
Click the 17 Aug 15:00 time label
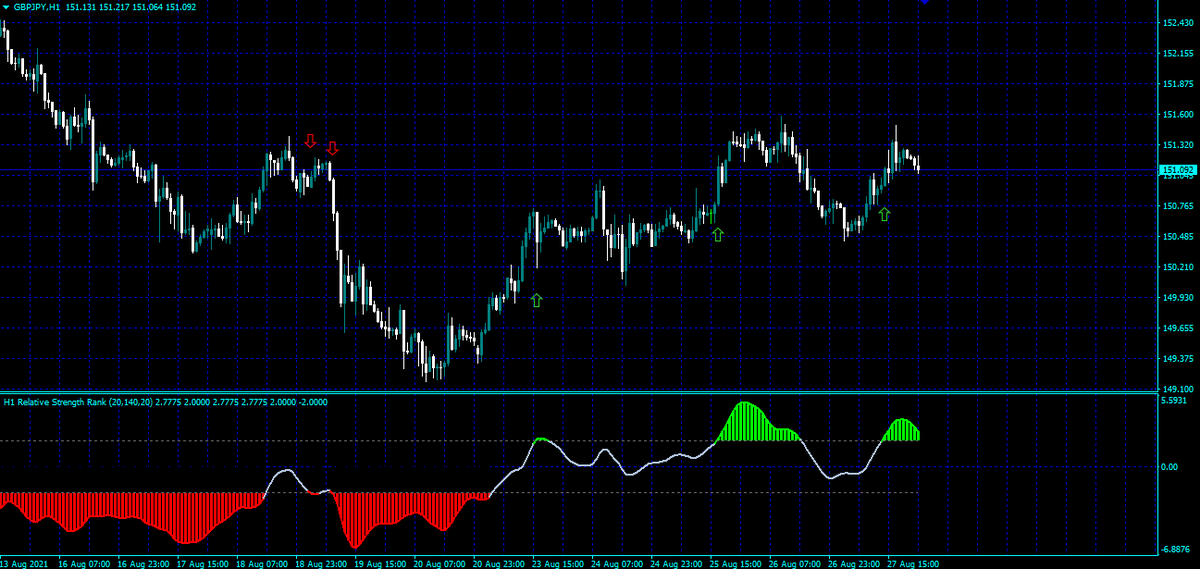coord(204,563)
